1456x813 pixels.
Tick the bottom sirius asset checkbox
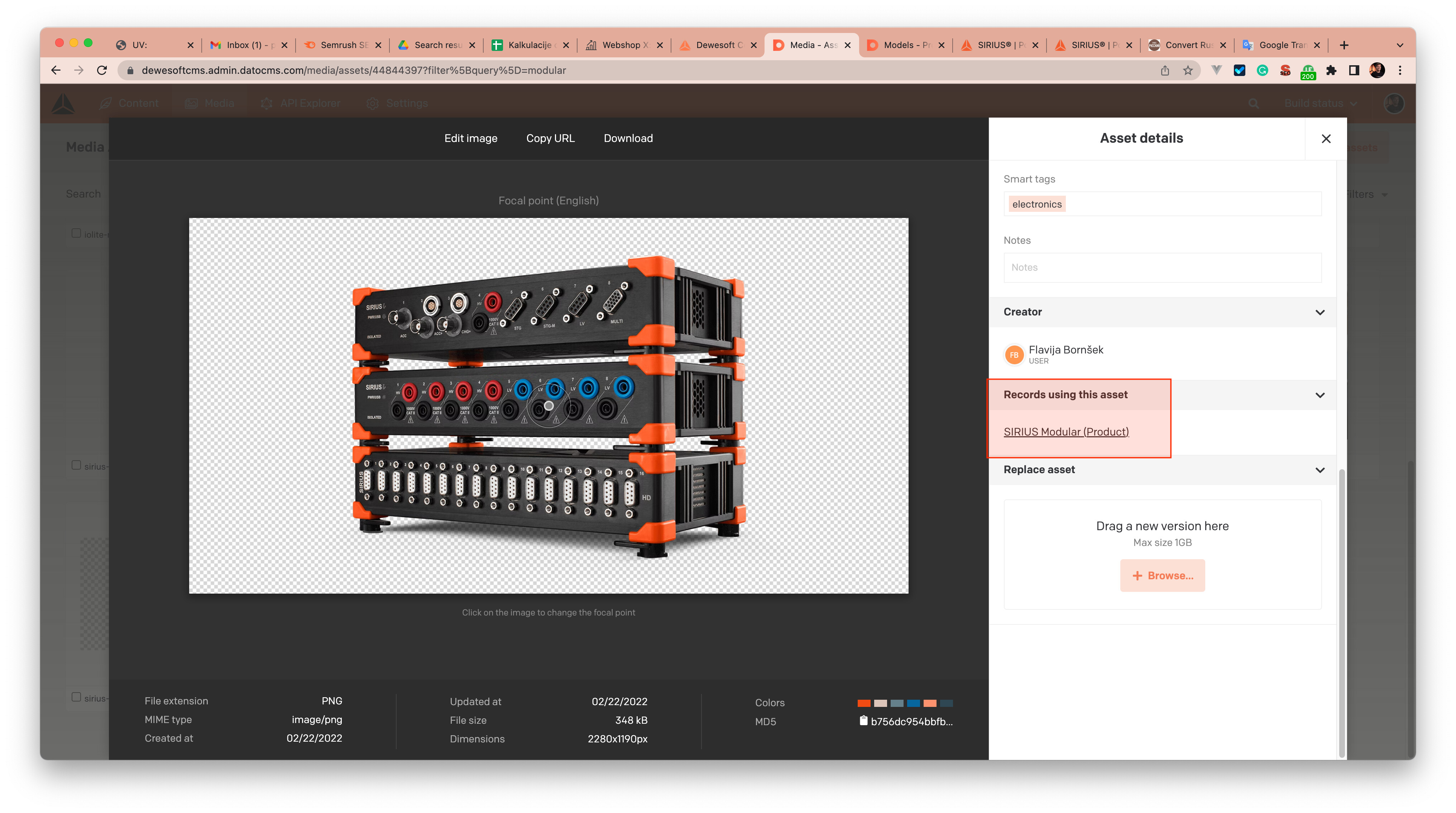tap(76, 697)
